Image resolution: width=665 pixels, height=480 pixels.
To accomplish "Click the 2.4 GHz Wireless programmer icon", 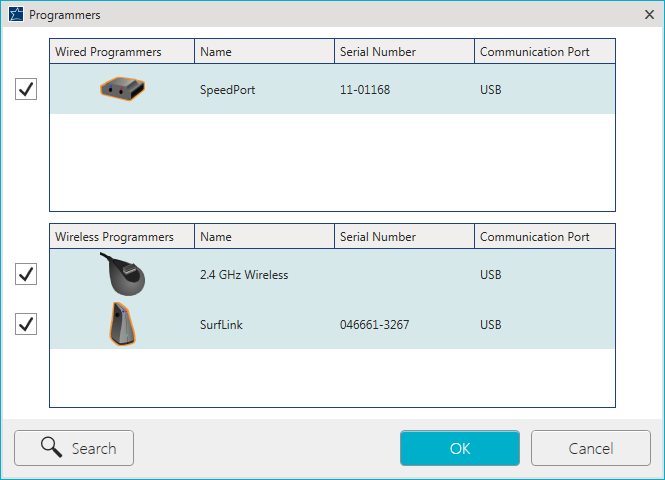I will click(123, 274).
